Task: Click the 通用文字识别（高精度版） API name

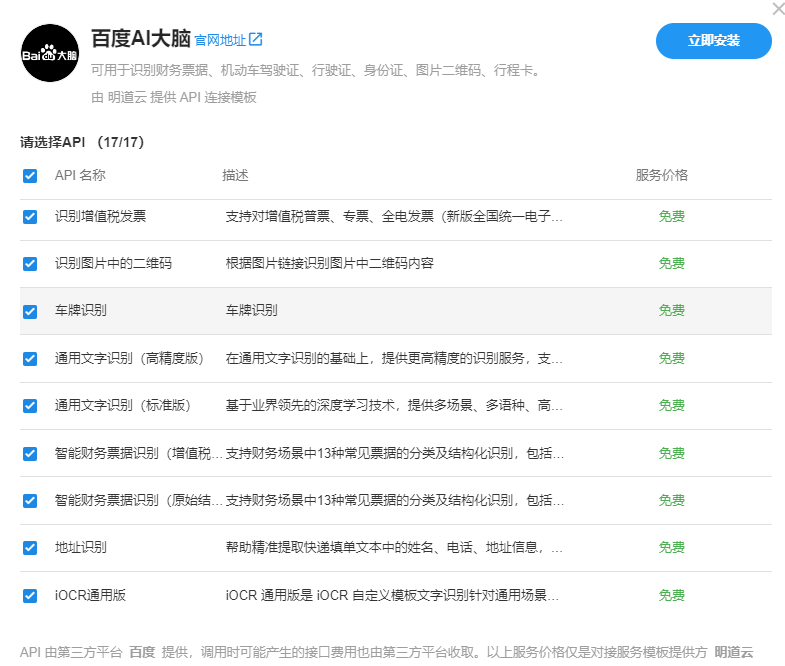Action: [129, 359]
